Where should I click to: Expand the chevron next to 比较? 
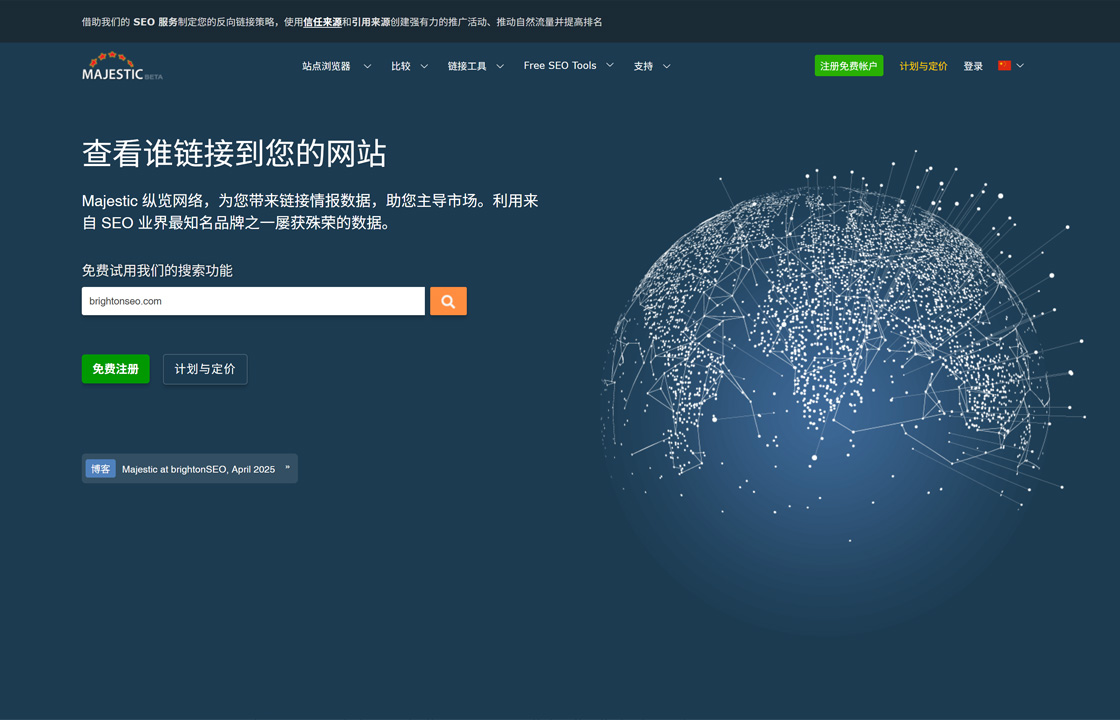[x=424, y=66]
